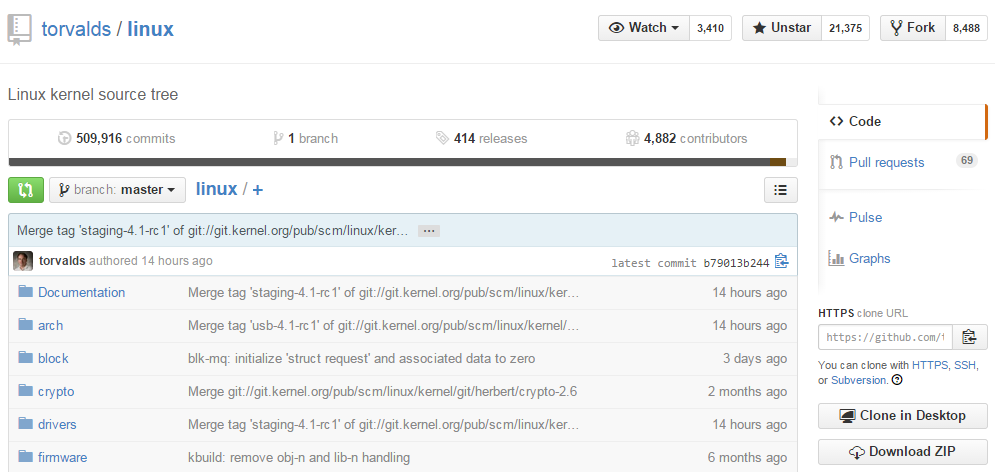Open the latest commit message link for staging-4.1-rc1
This screenshot has height=472, width=995.
pyautogui.click(x=213, y=230)
